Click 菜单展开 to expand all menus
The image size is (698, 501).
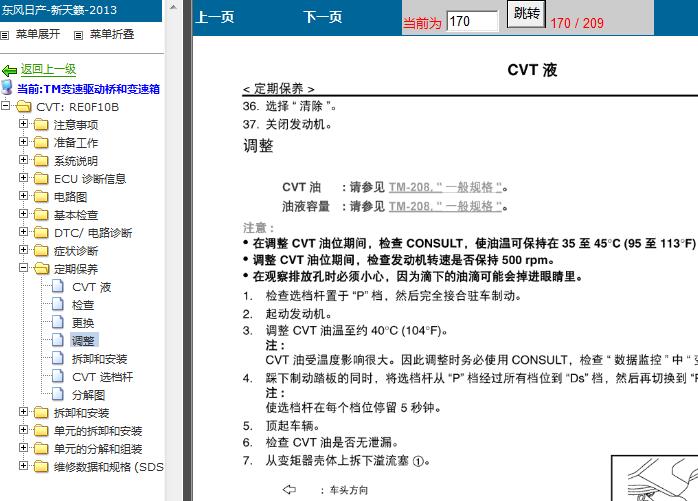tap(38, 35)
